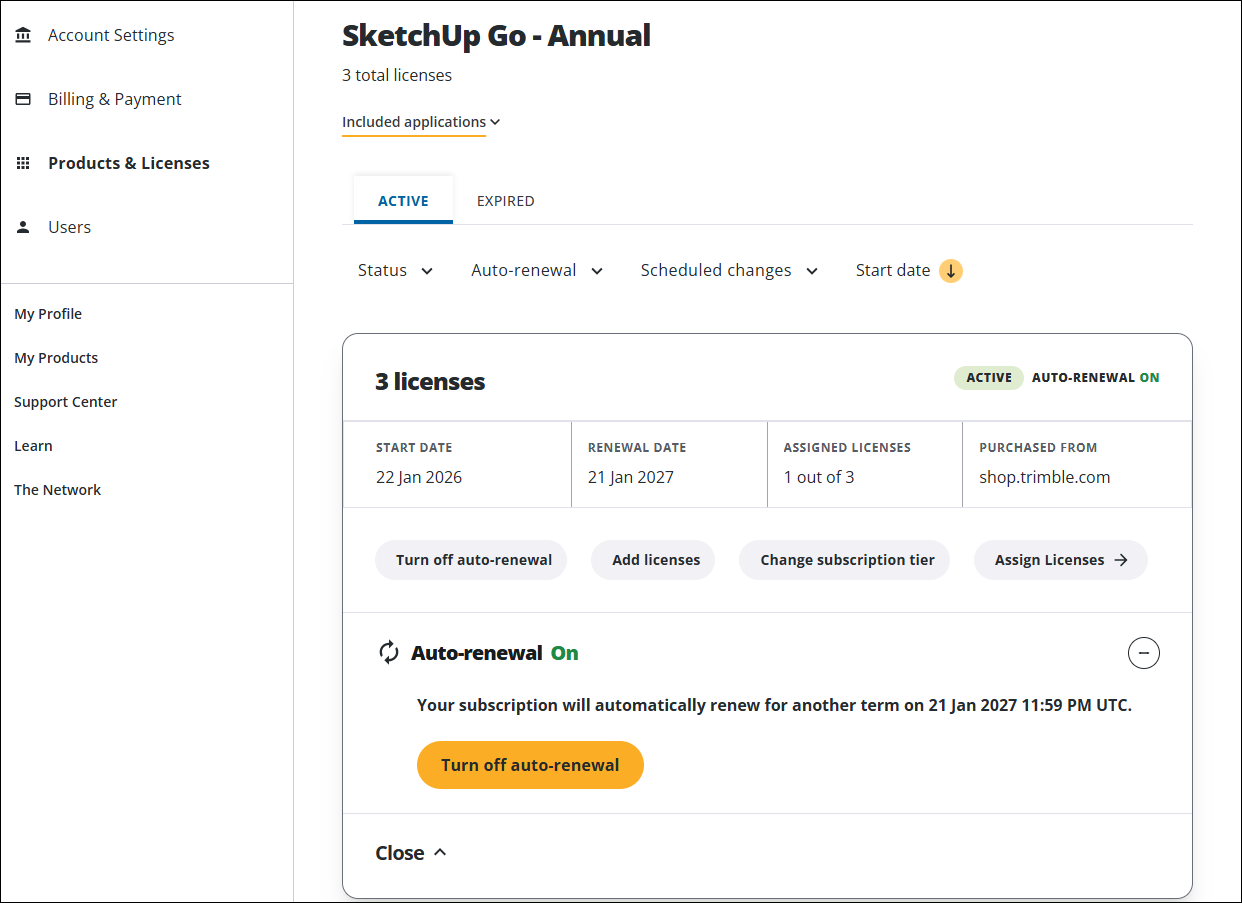This screenshot has width=1242, height=903.
Task: Select Products & Licenses menu item
Action: tap(129, 163)
